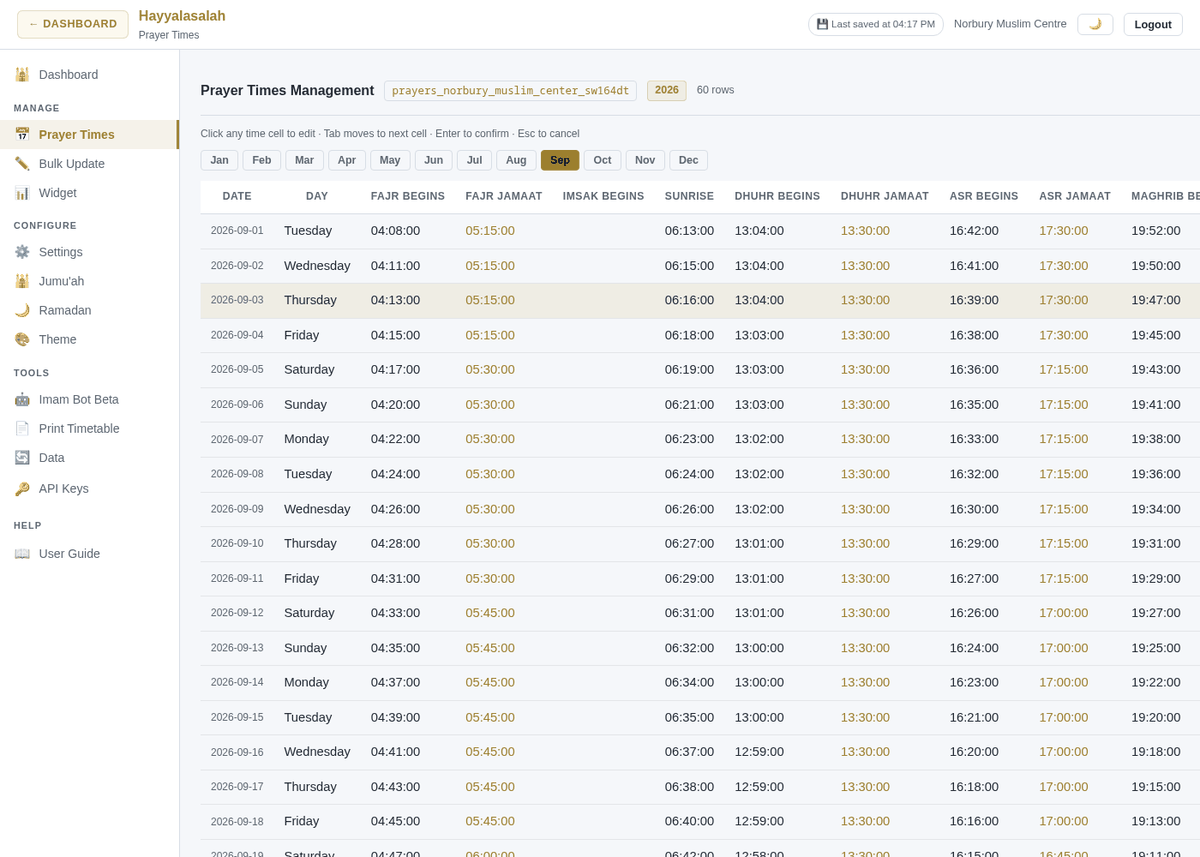Open the Ramadan configuration
Screen dimensions: 1200x857
point(89,310)
